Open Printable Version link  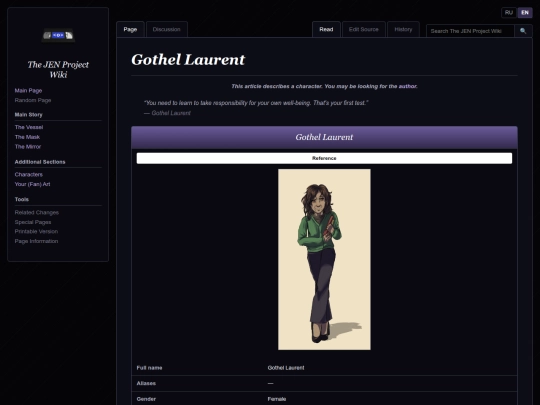pyautogui.click(x=36, y=231)
